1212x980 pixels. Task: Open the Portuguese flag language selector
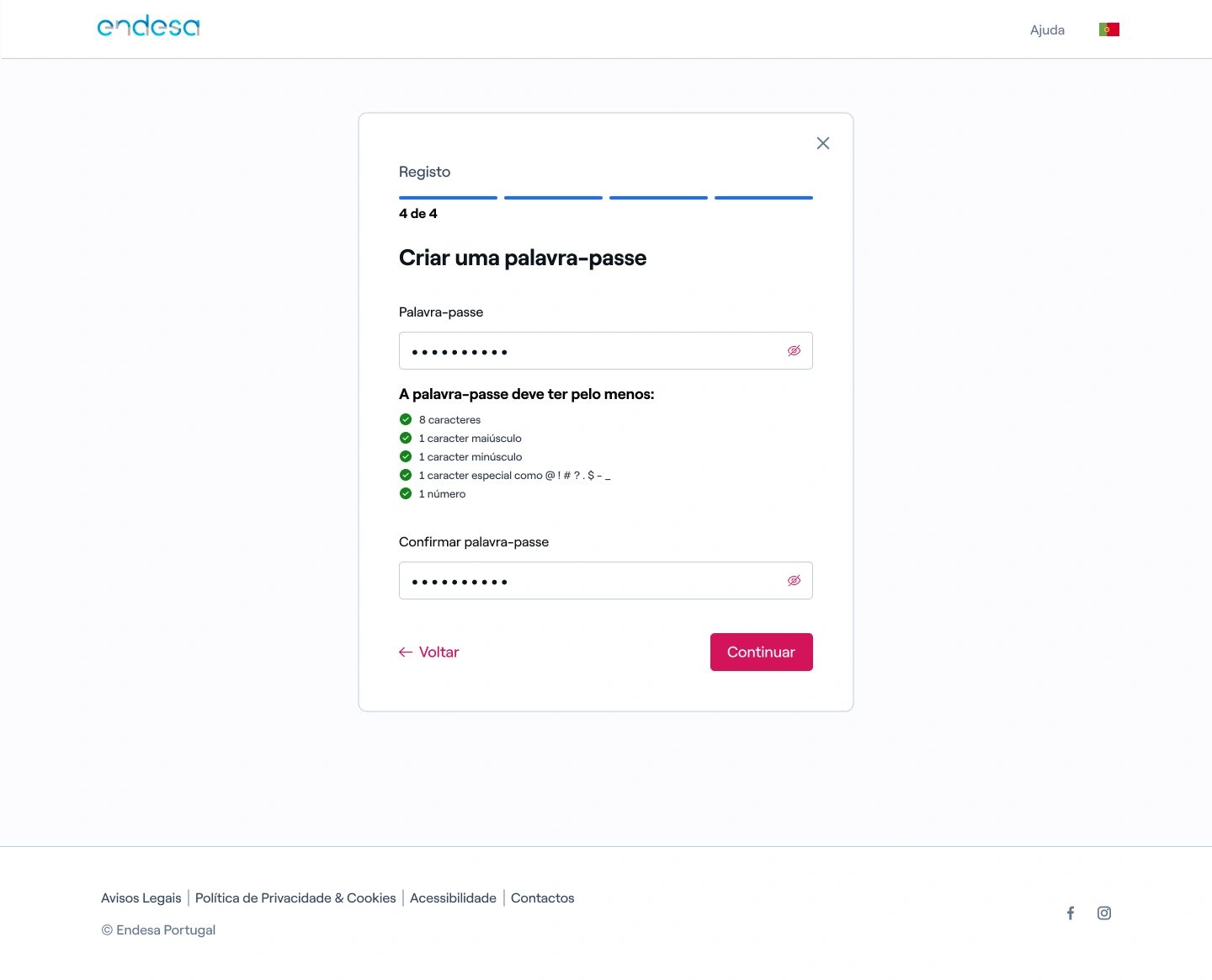point(1108,29)
